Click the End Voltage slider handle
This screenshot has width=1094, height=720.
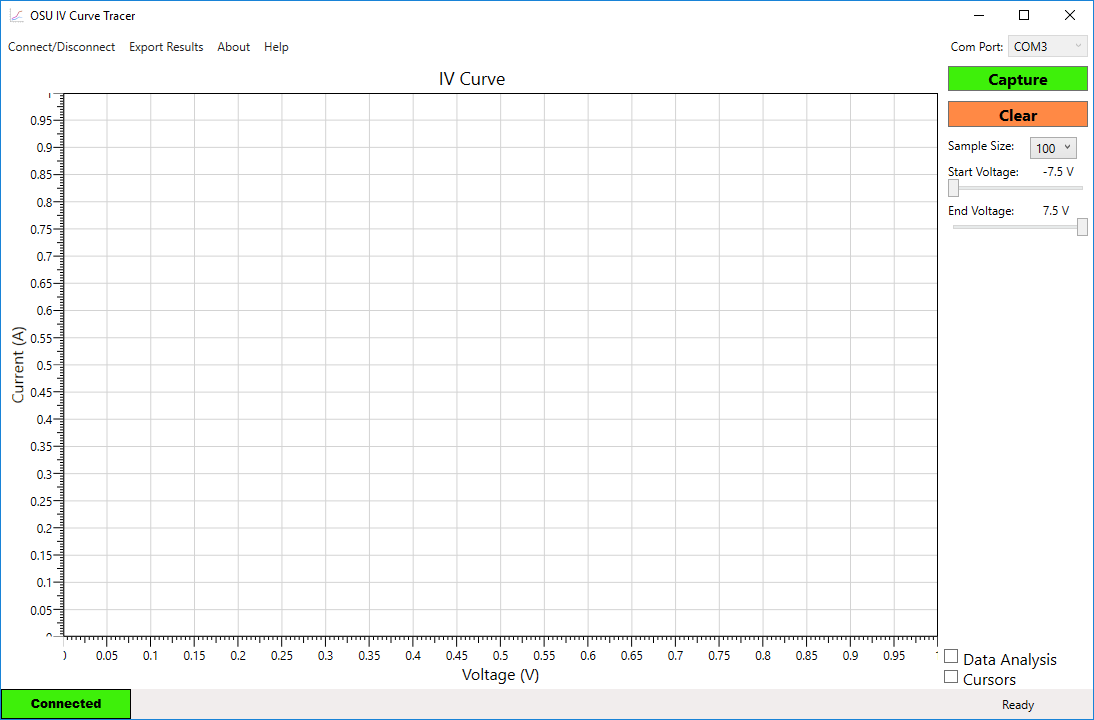click(x=1081, y=227)
